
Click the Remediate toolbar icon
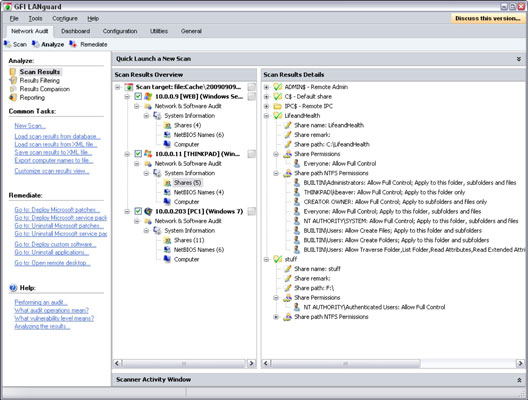point(72,44)
